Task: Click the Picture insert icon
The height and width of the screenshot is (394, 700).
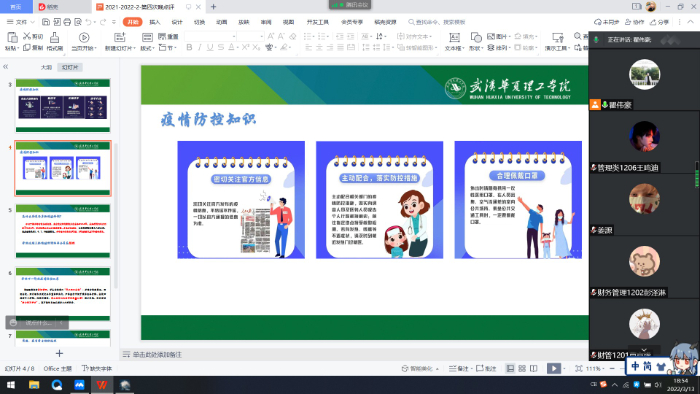Action: pos(491,36)
